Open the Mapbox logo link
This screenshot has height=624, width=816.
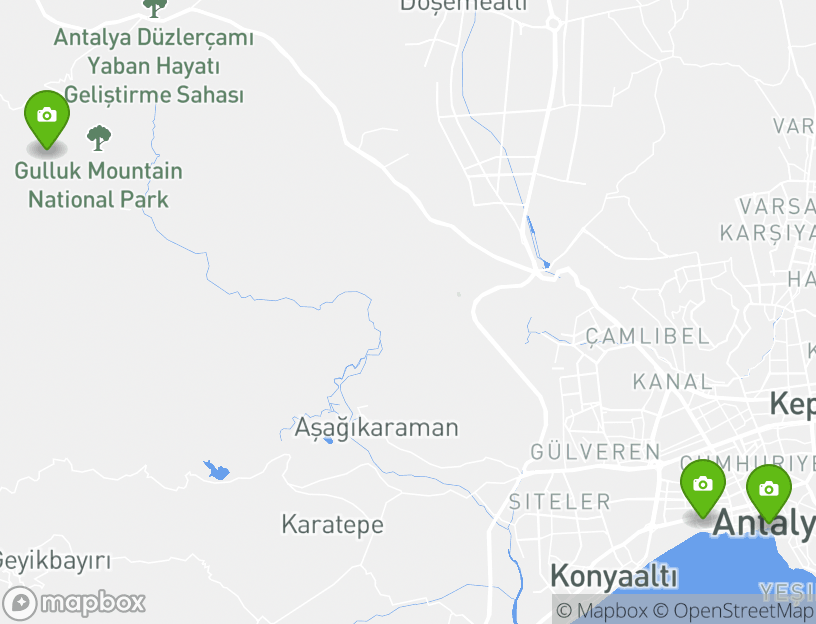pyautogui.click(x=73, y=604)
